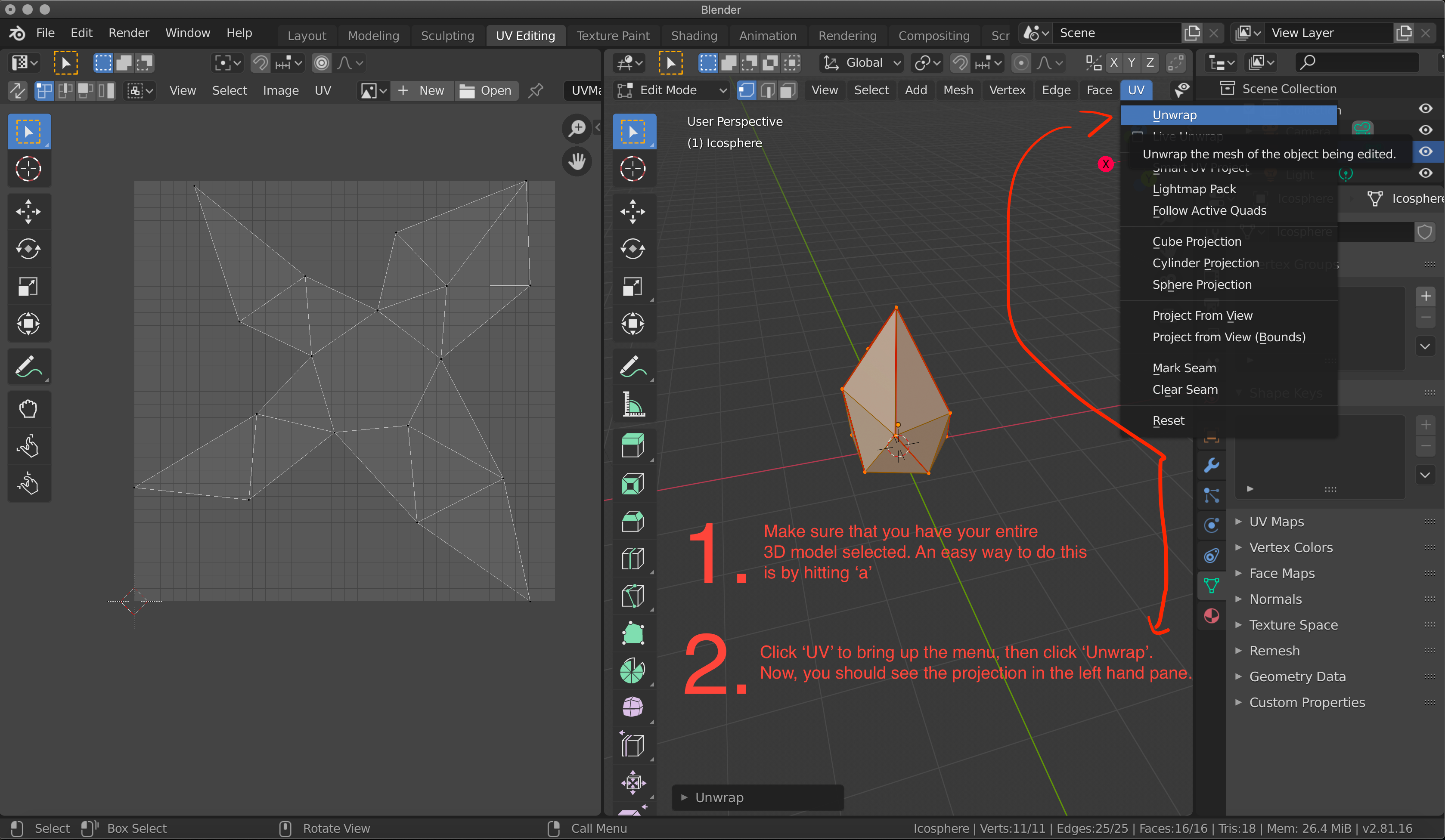This screenshot has height=840, width=1445.
Task: Expand the Unwrap operator panel
Action: coord(757,797)
